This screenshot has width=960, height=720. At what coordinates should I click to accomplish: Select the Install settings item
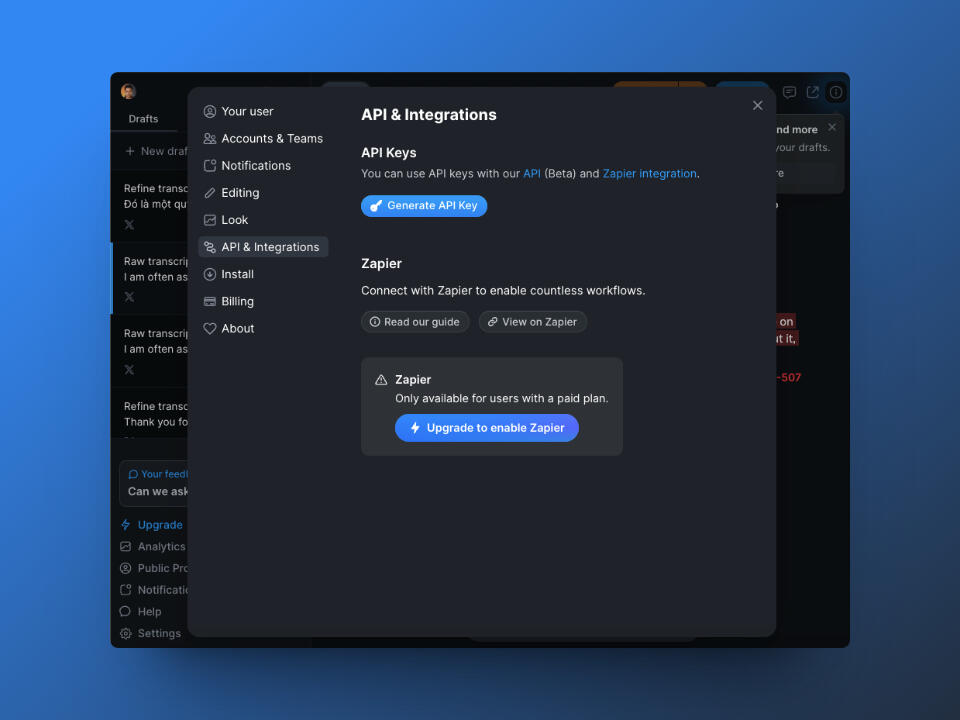pos(237,274)
